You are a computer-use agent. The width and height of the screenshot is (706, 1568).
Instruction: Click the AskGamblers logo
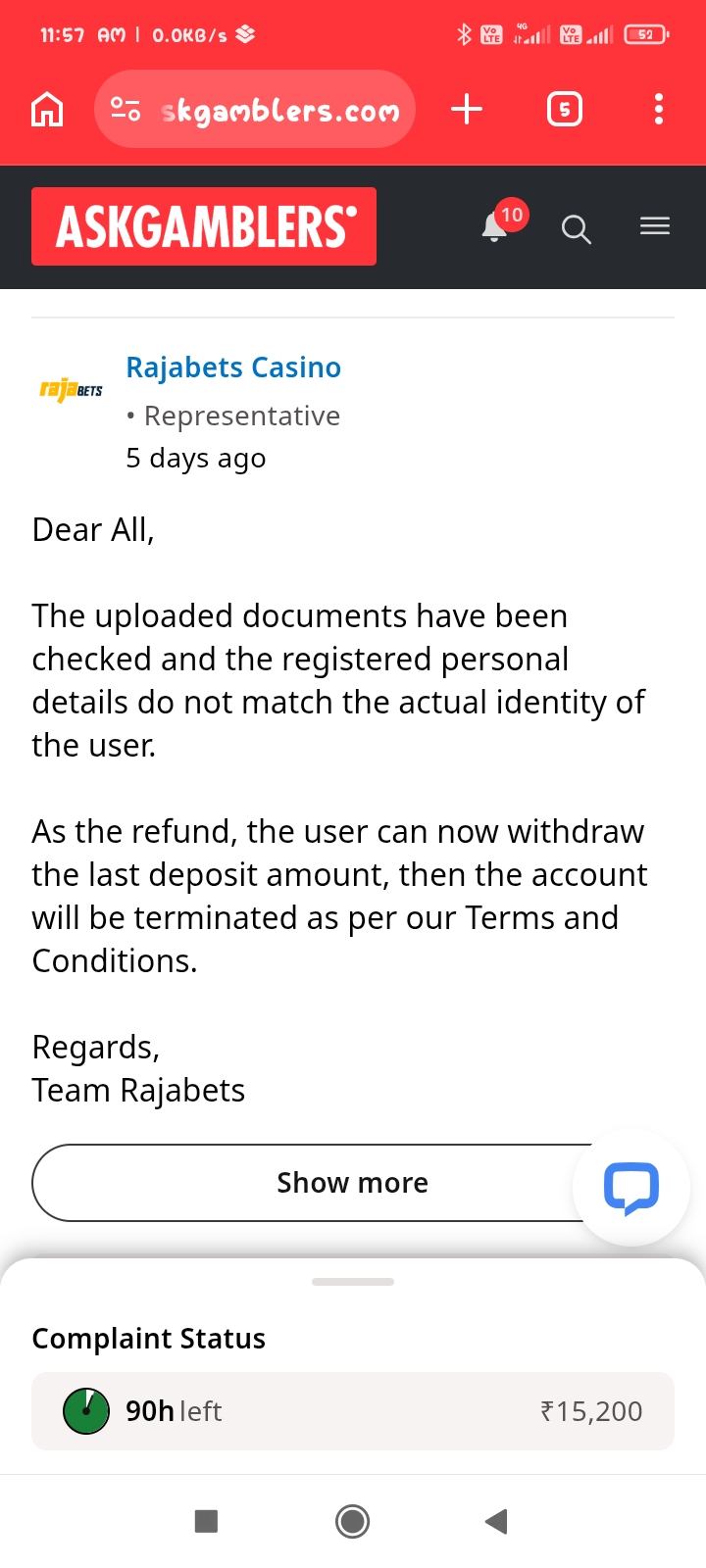pyautogui.click(x=204, y=226)
